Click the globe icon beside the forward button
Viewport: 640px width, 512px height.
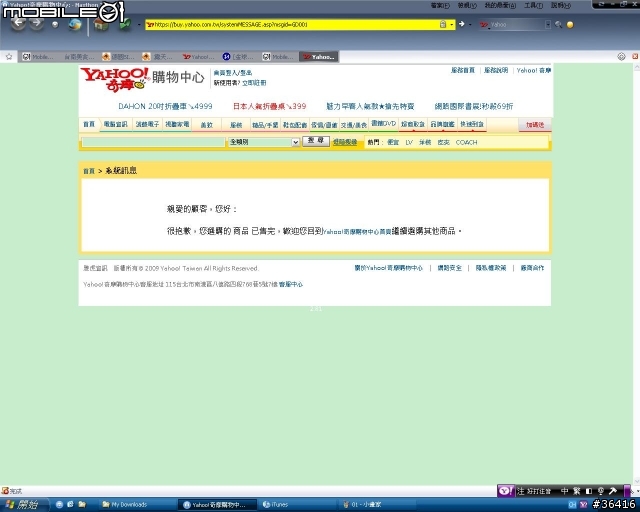click(75, 24)
